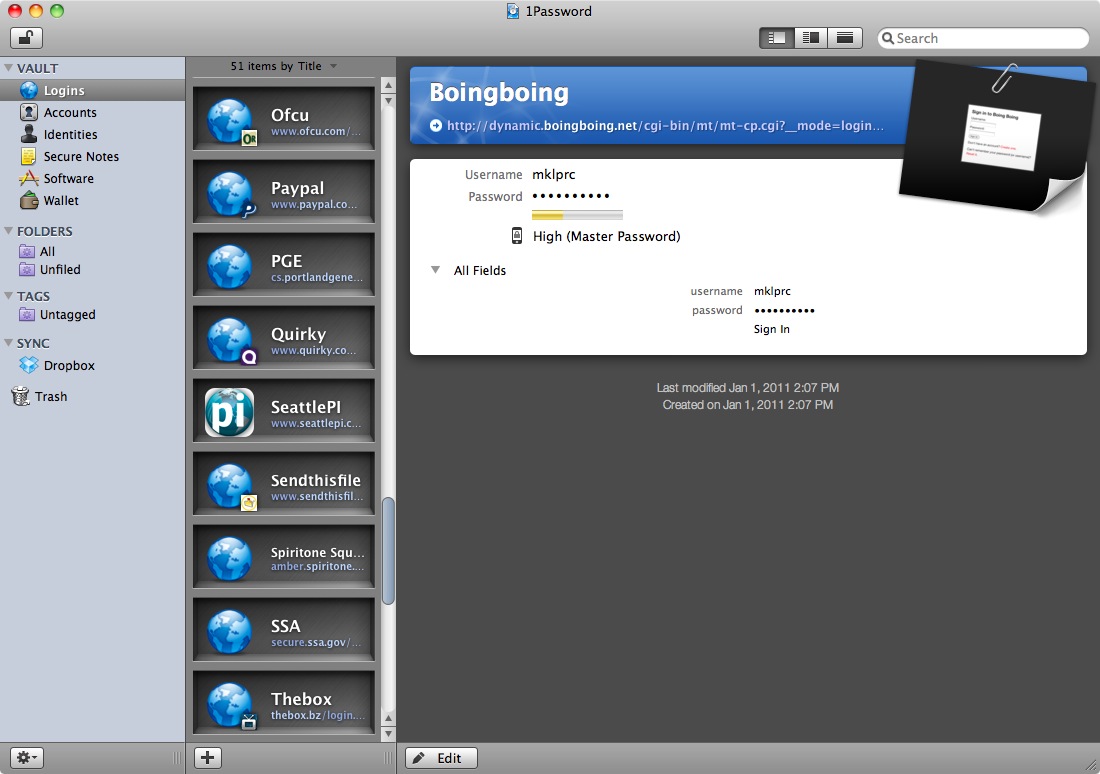
Task: Open the gear actions menu button
Action: [27, 758]
